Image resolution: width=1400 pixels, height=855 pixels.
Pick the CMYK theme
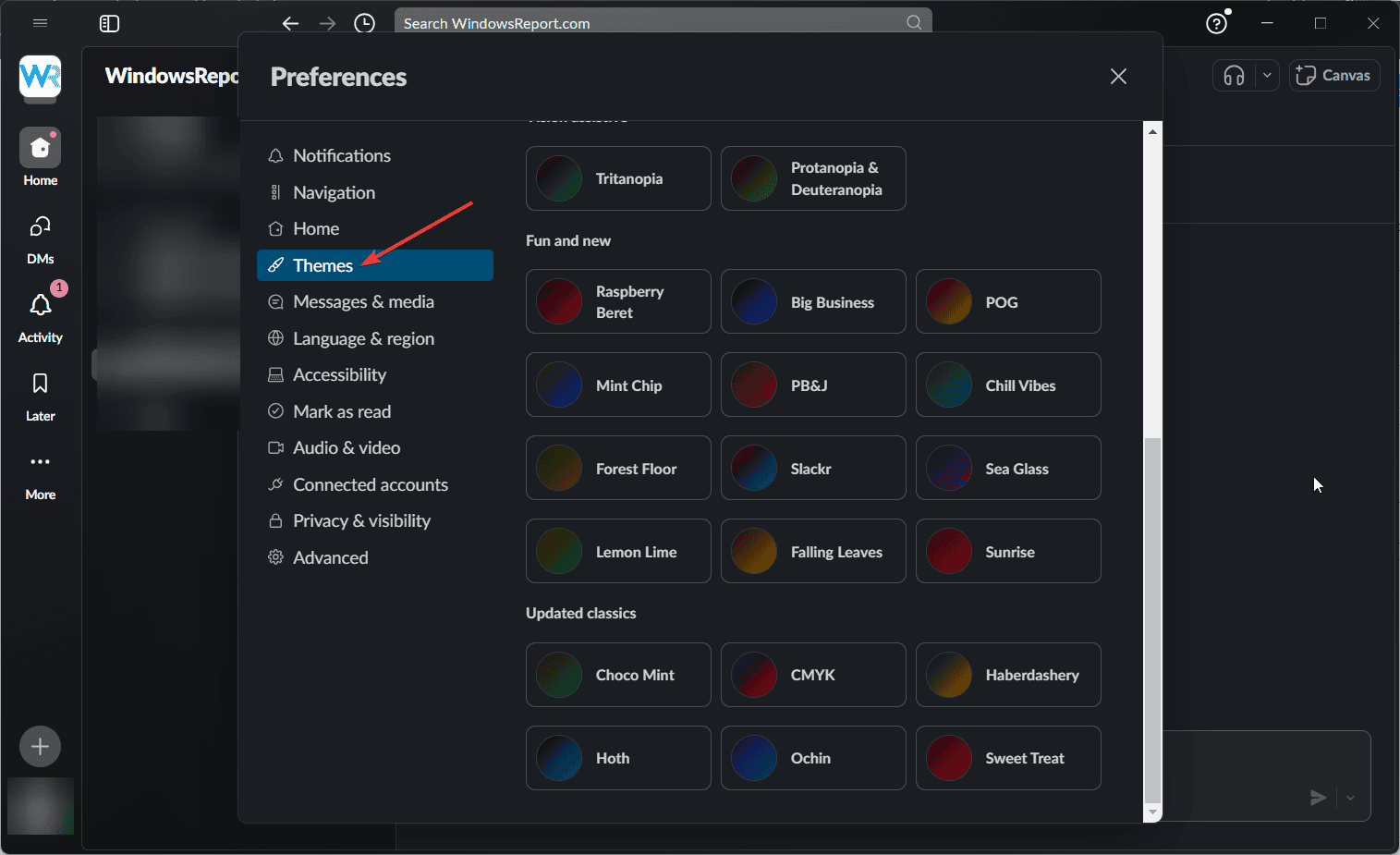[x=813, y=675]
